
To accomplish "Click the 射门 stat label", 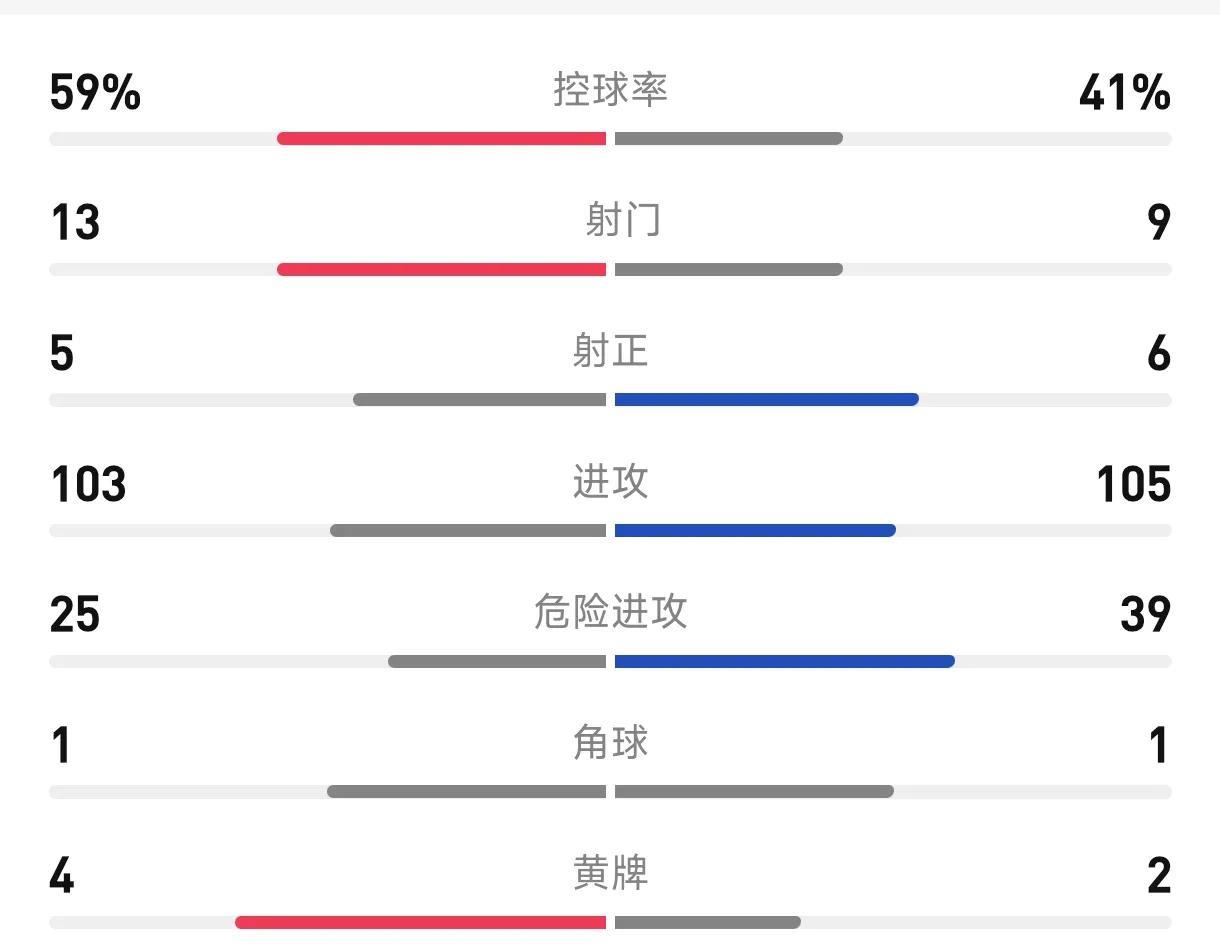I will [x=623, y=220].
